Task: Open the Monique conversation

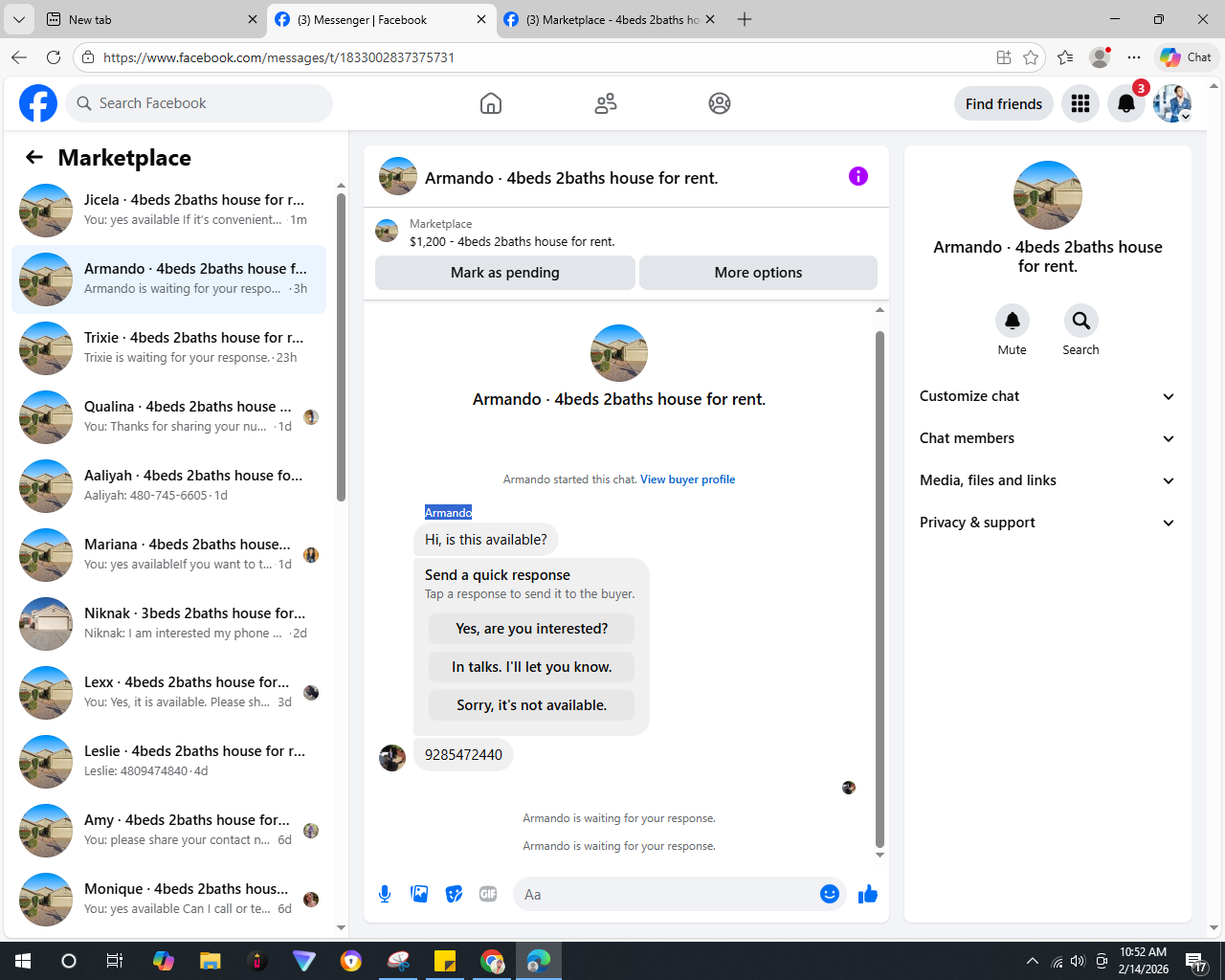Action: pyautogui.click(x=168, y=900)
